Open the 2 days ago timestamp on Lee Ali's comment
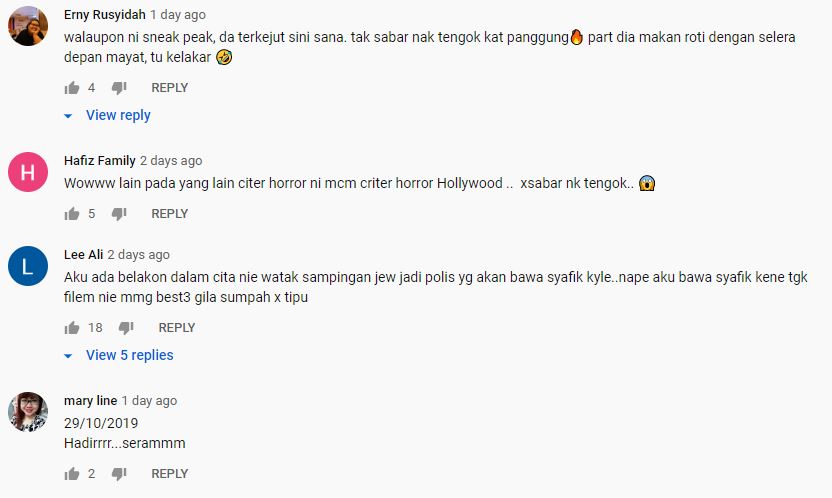 click(x=138, y=255)
